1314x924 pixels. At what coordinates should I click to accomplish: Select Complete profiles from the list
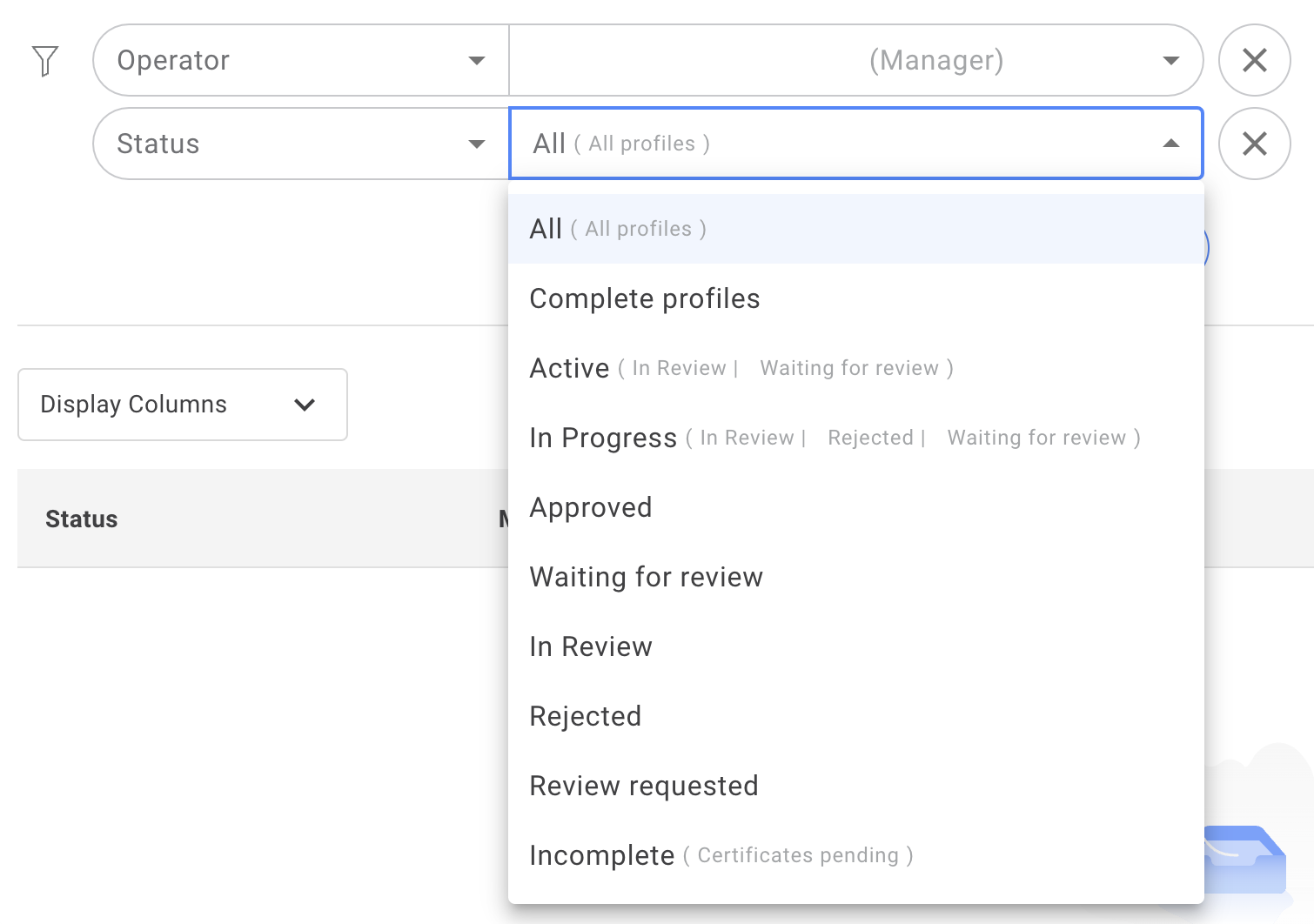[644, 298]
